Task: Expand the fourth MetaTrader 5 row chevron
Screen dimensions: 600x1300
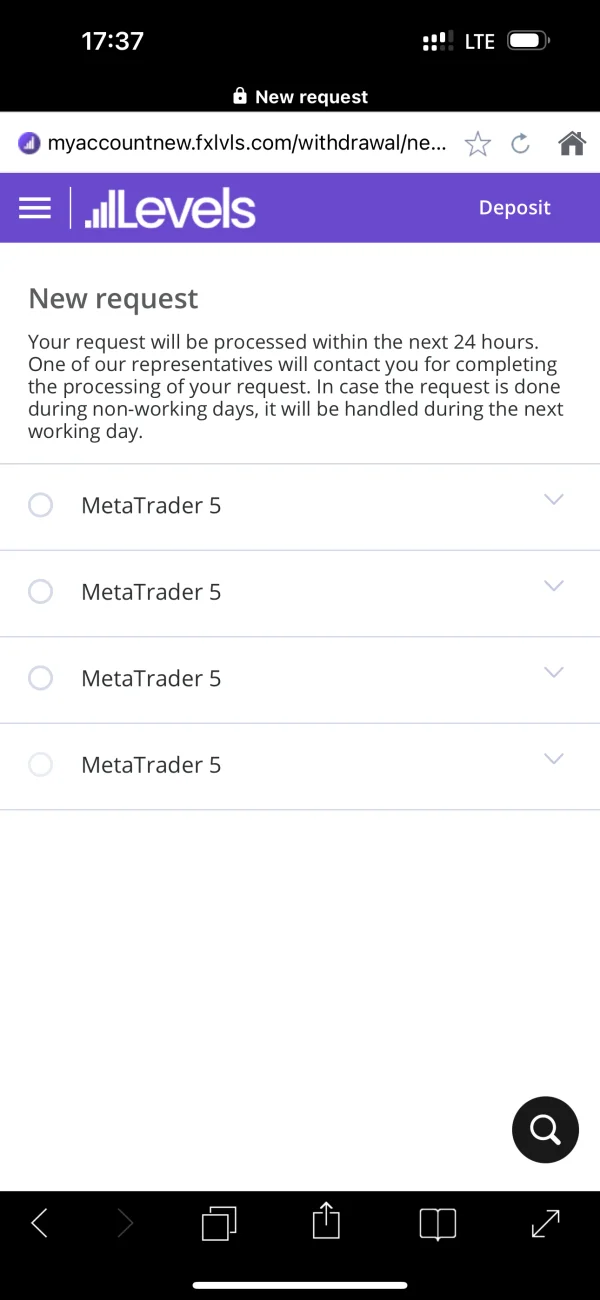Action: click(553, 759)
